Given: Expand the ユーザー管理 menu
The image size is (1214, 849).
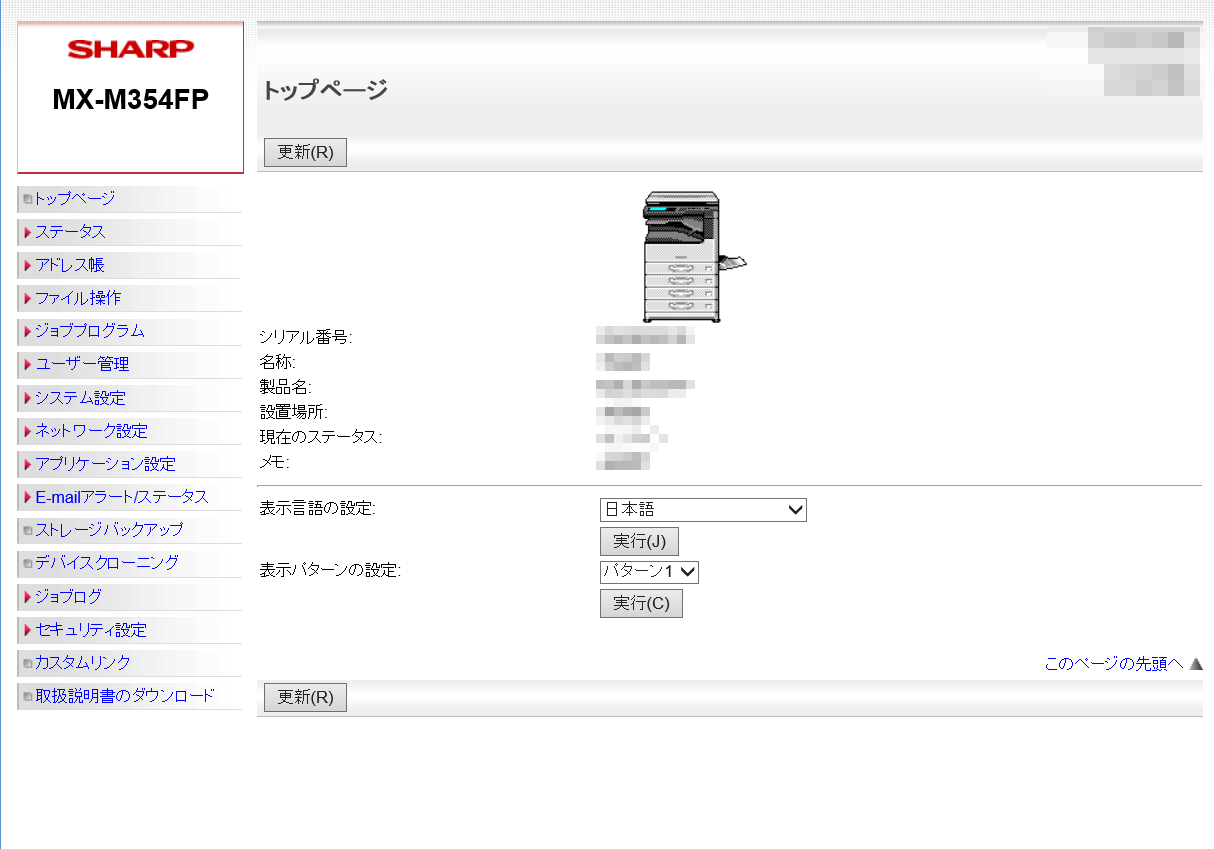Looking at the screenshot, I should [82, 364].
